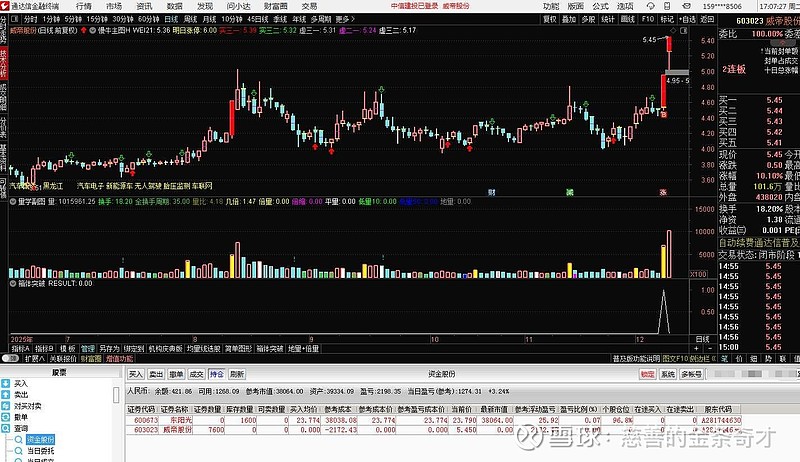The image size is (800, 462).
Task: Expand the 更多 periods dropdown
Action: pos(344,19)
